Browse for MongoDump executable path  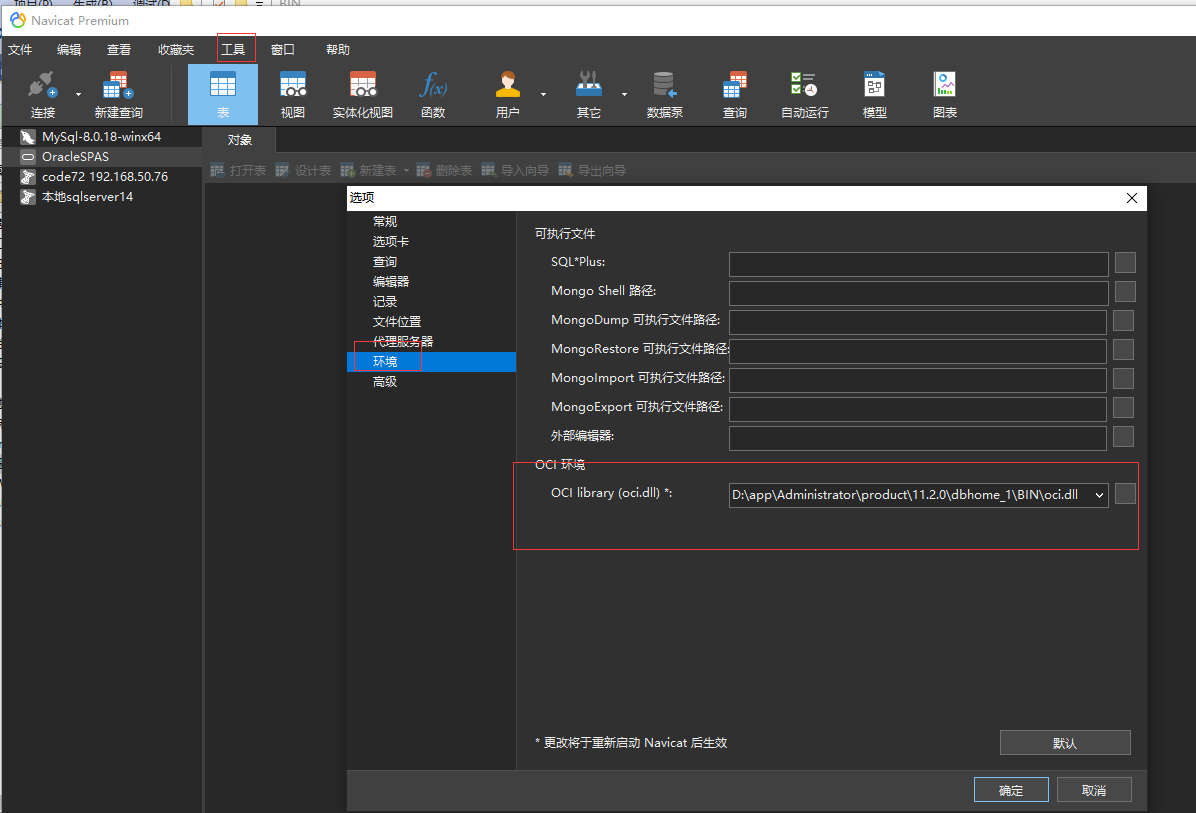(1124, 320)
